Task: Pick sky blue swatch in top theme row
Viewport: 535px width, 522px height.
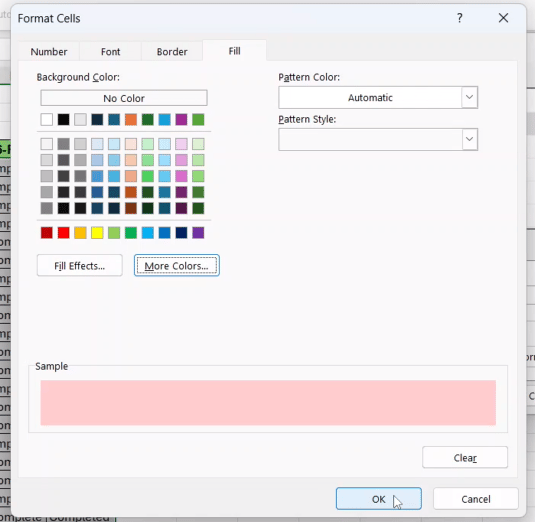Action: coord(164,119)
